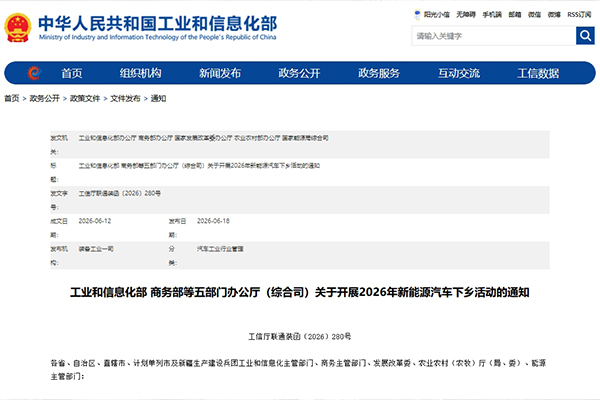
Task: Click the English ministry name under the logo
Action: coord(157,37)
